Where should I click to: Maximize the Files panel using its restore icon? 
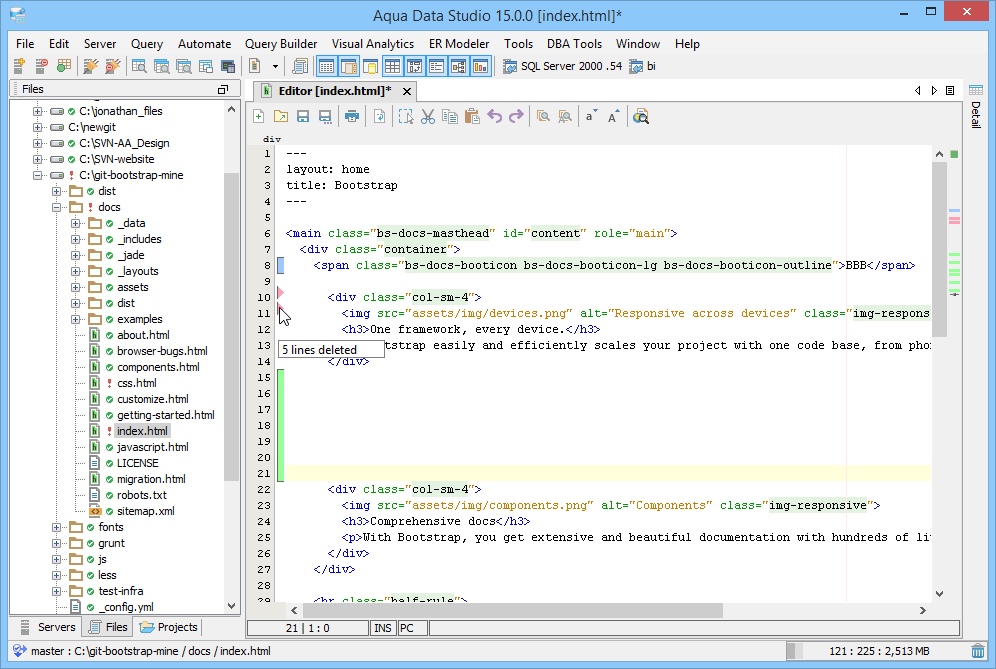pyautogui.click(x=222, y=90)
